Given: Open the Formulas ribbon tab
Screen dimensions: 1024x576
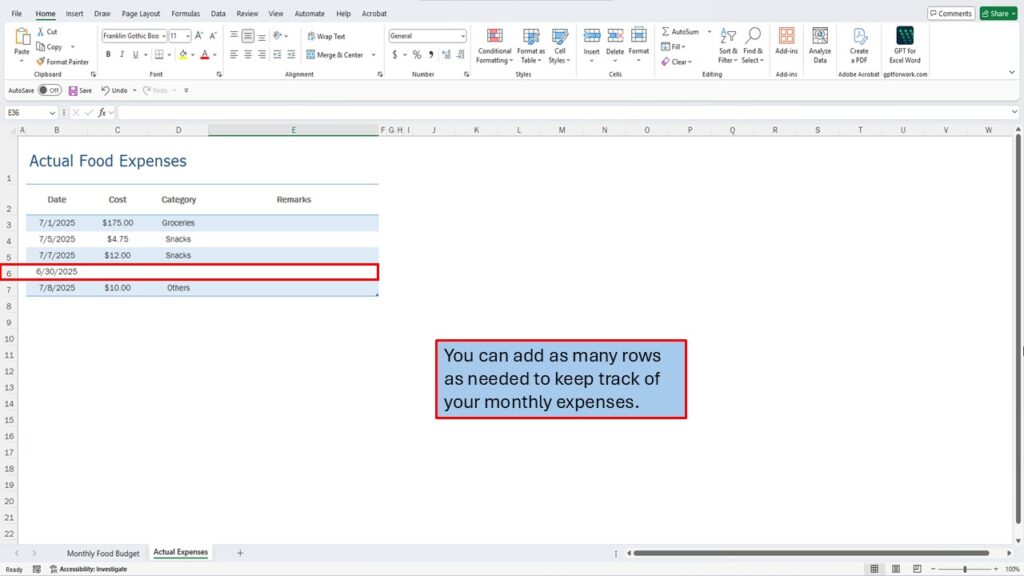Looking at the screenshot, I should [x=185, y=14].
